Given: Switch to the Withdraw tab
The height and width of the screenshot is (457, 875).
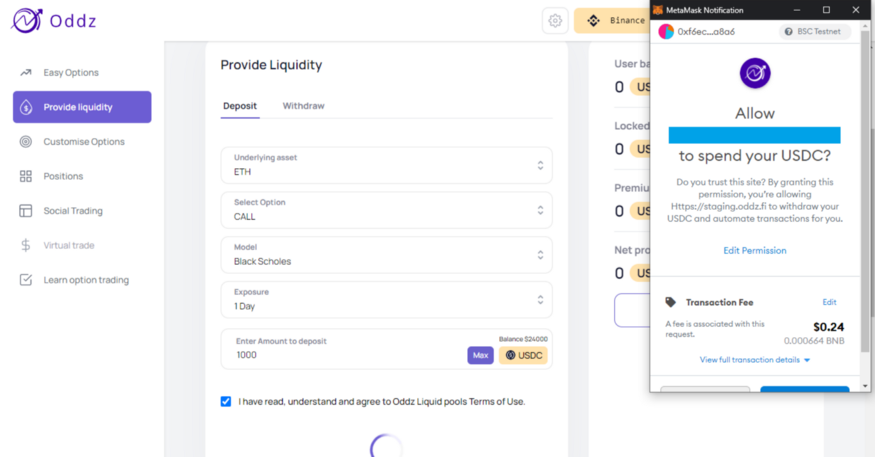Looking at the screenshot, I should (303, 106).
